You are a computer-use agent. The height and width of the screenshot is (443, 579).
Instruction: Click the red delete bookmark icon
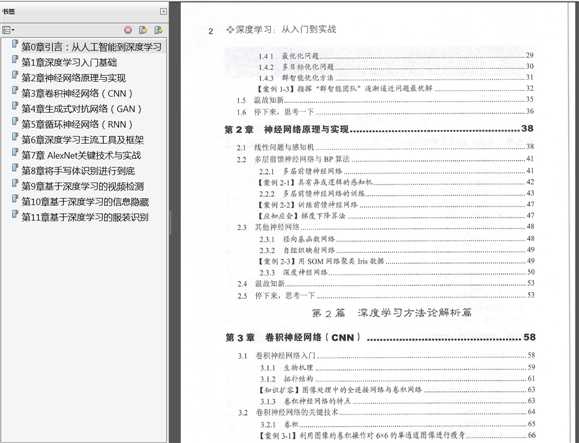click(x=128, y=30)
